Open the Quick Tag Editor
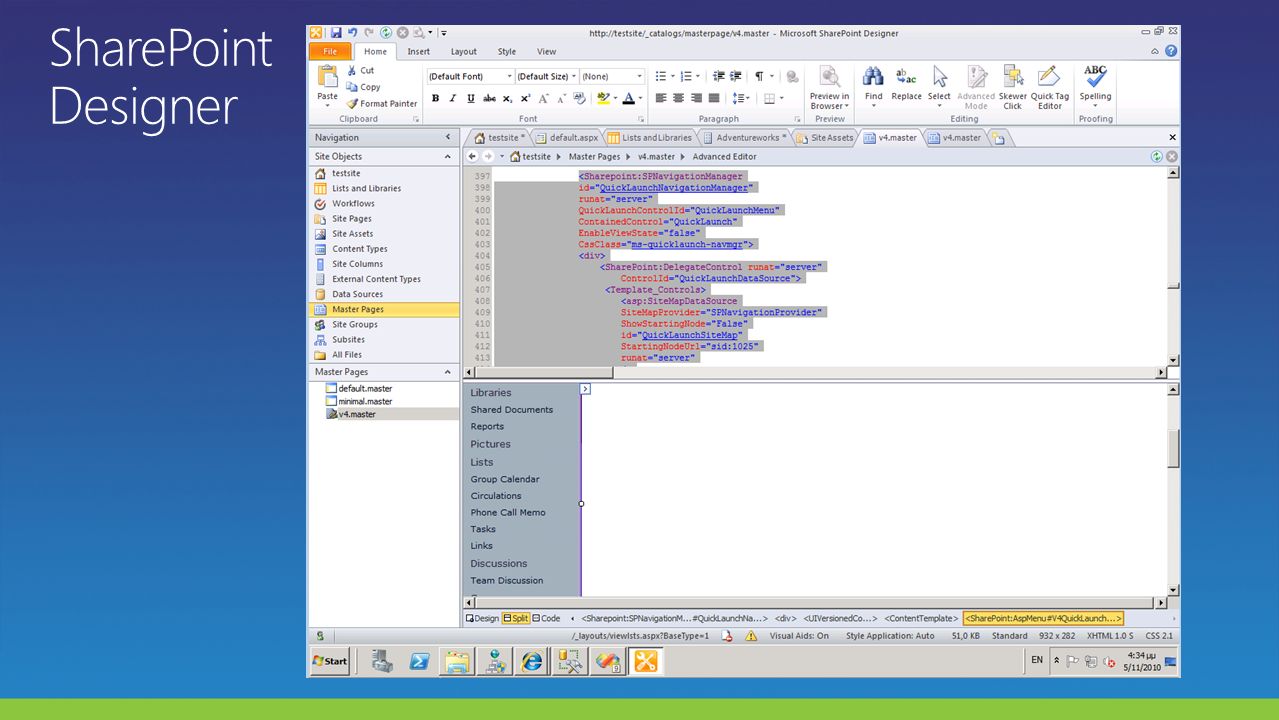The image size is (1279, 720). click(x=1050, y=87)
